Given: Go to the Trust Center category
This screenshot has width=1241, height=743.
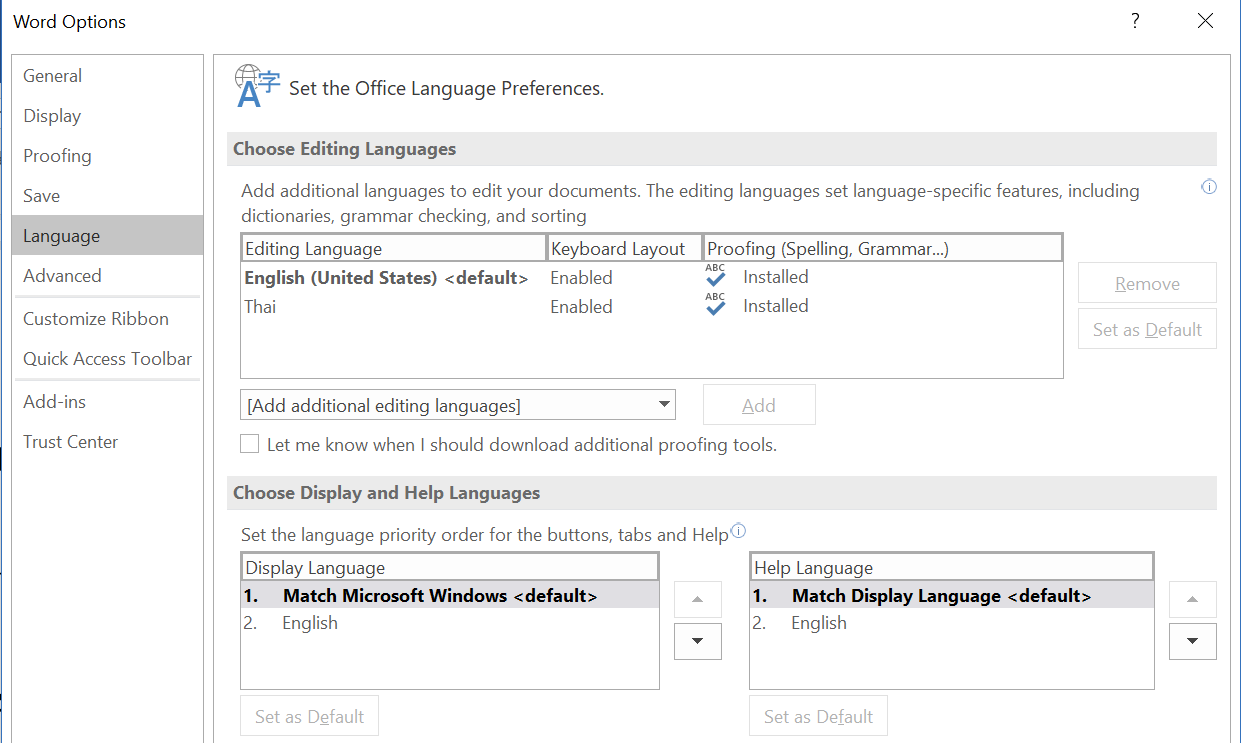Looking at the screenshot, I should (71, 442).
